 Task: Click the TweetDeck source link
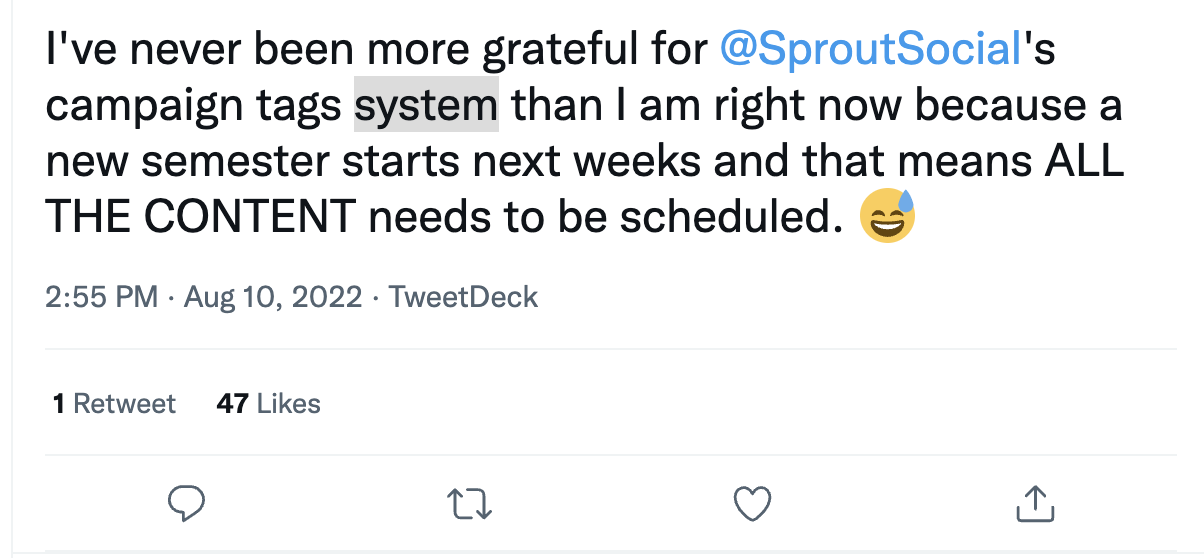462,297
